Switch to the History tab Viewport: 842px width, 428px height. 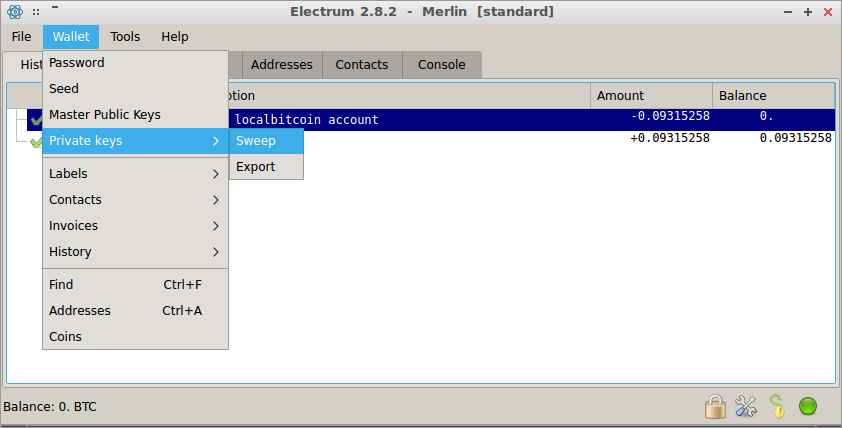pyautogui.click(x=24, y=64)
